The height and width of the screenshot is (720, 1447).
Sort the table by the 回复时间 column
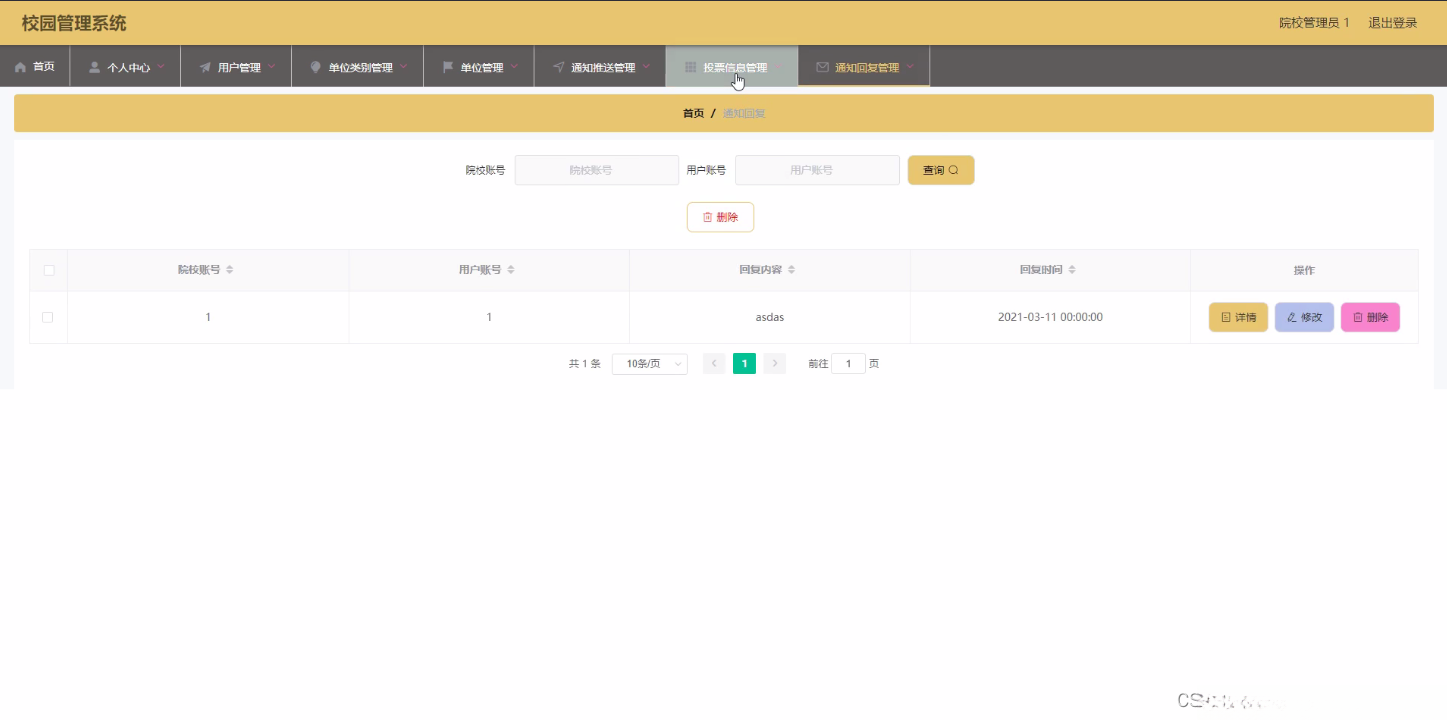tap(1072, 270)
